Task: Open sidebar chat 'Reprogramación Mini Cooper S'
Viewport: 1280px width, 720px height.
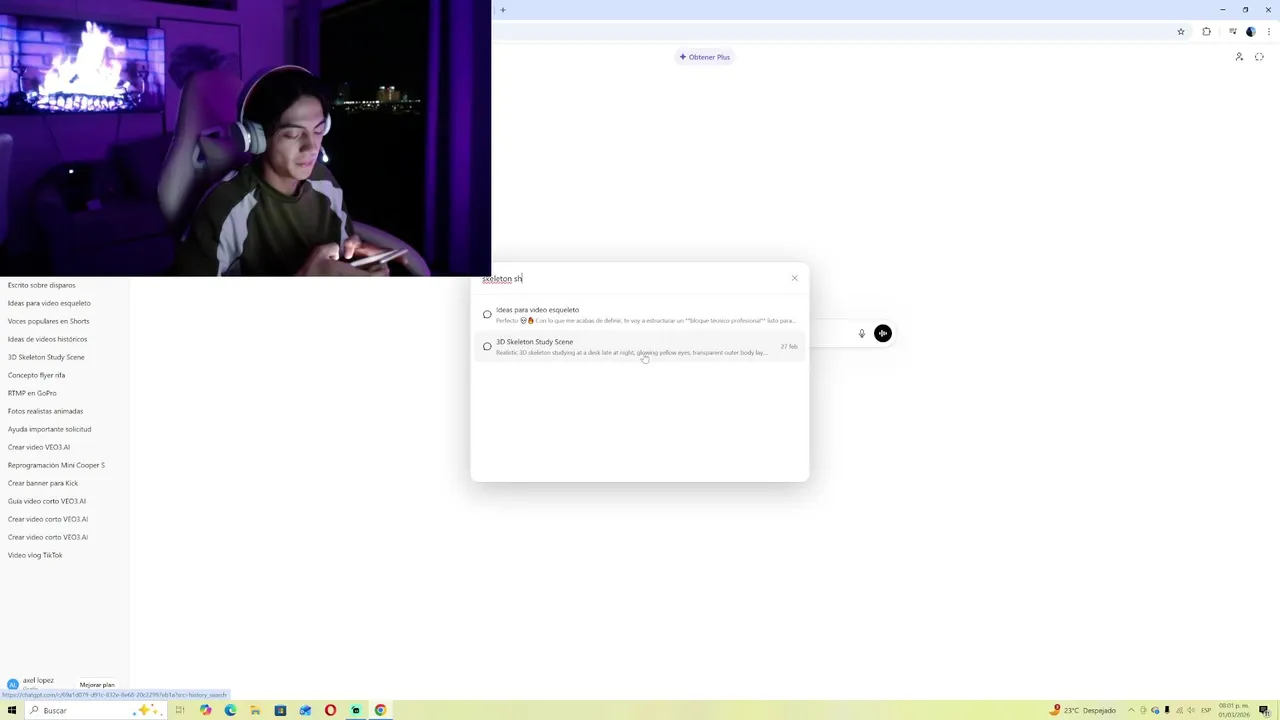Action: tap(56, 465)
